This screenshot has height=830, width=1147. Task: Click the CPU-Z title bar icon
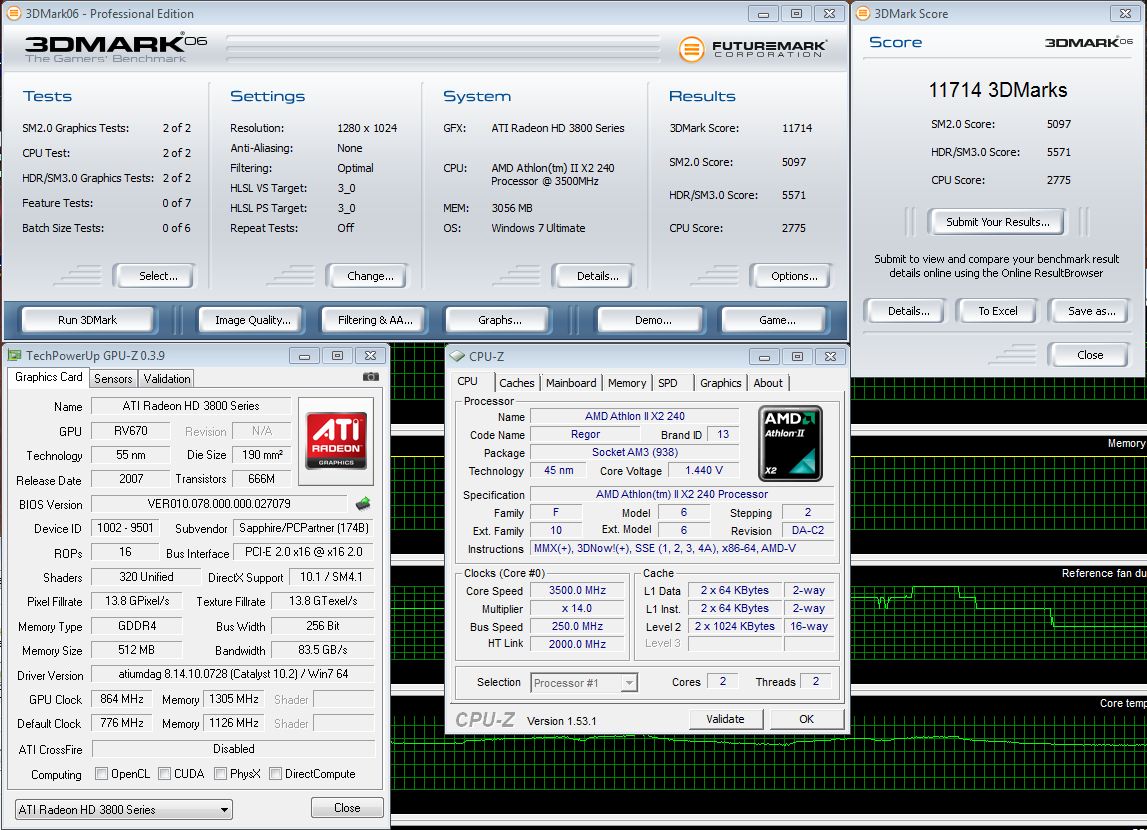pyautogui.click(x=457, y=356)
